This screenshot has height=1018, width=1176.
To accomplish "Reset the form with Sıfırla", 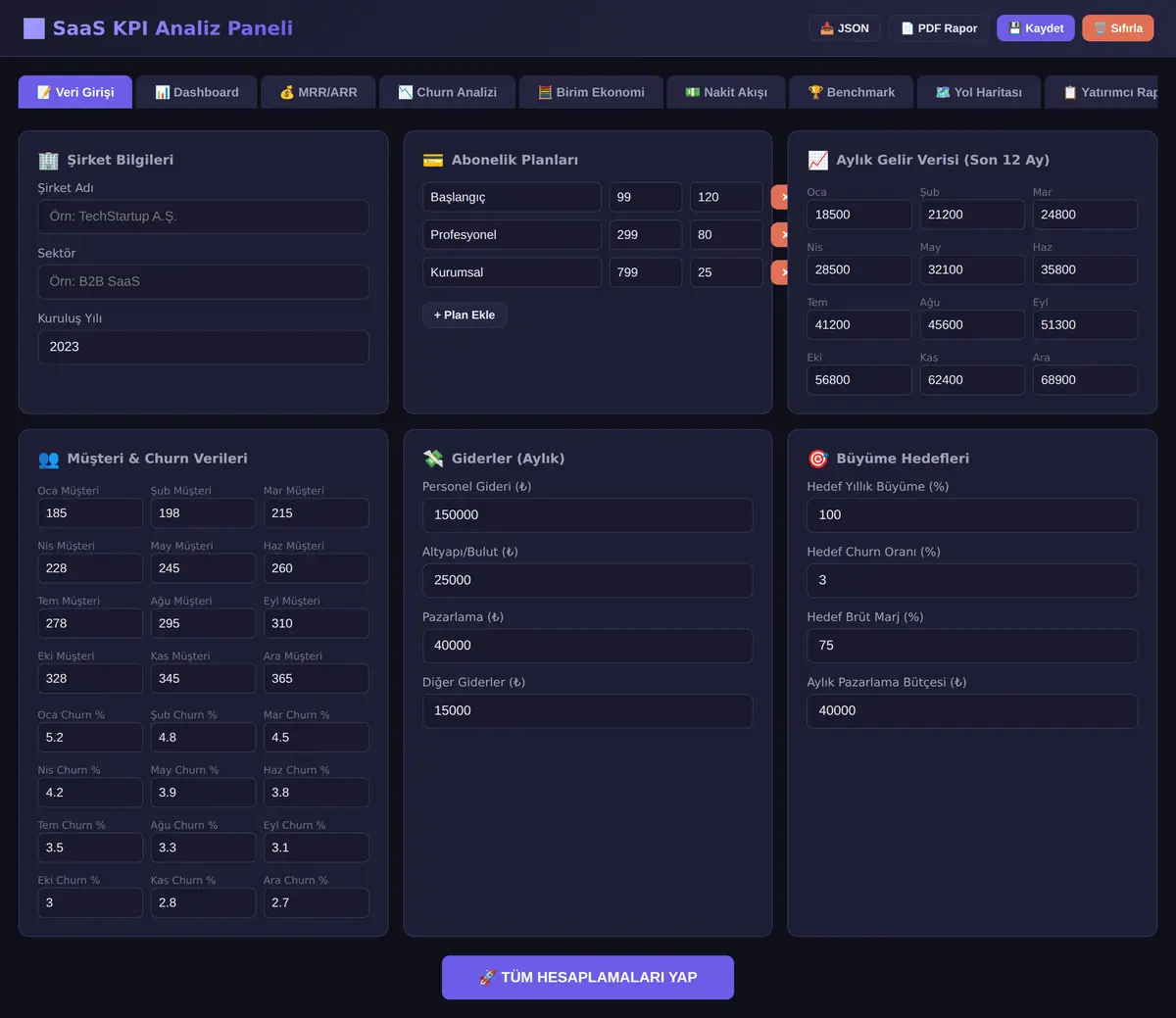I will coord(1118,28).
